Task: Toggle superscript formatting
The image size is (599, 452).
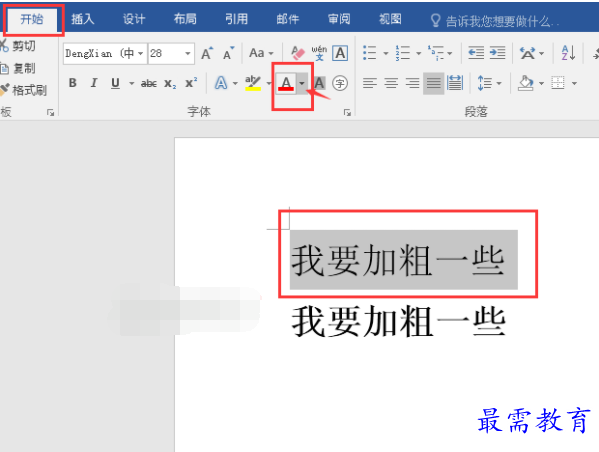Action: 191,83
